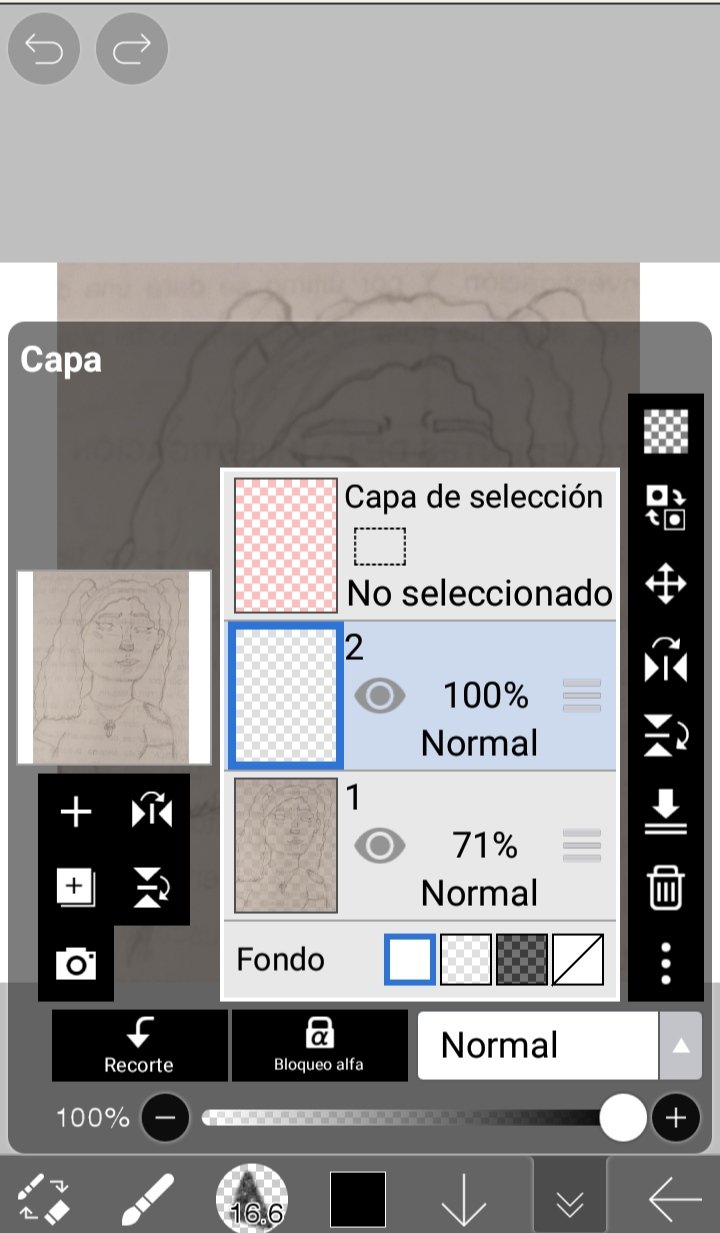Tap the redo arrow button
This screenshot has width=720, height=1233.
(132, 48)
